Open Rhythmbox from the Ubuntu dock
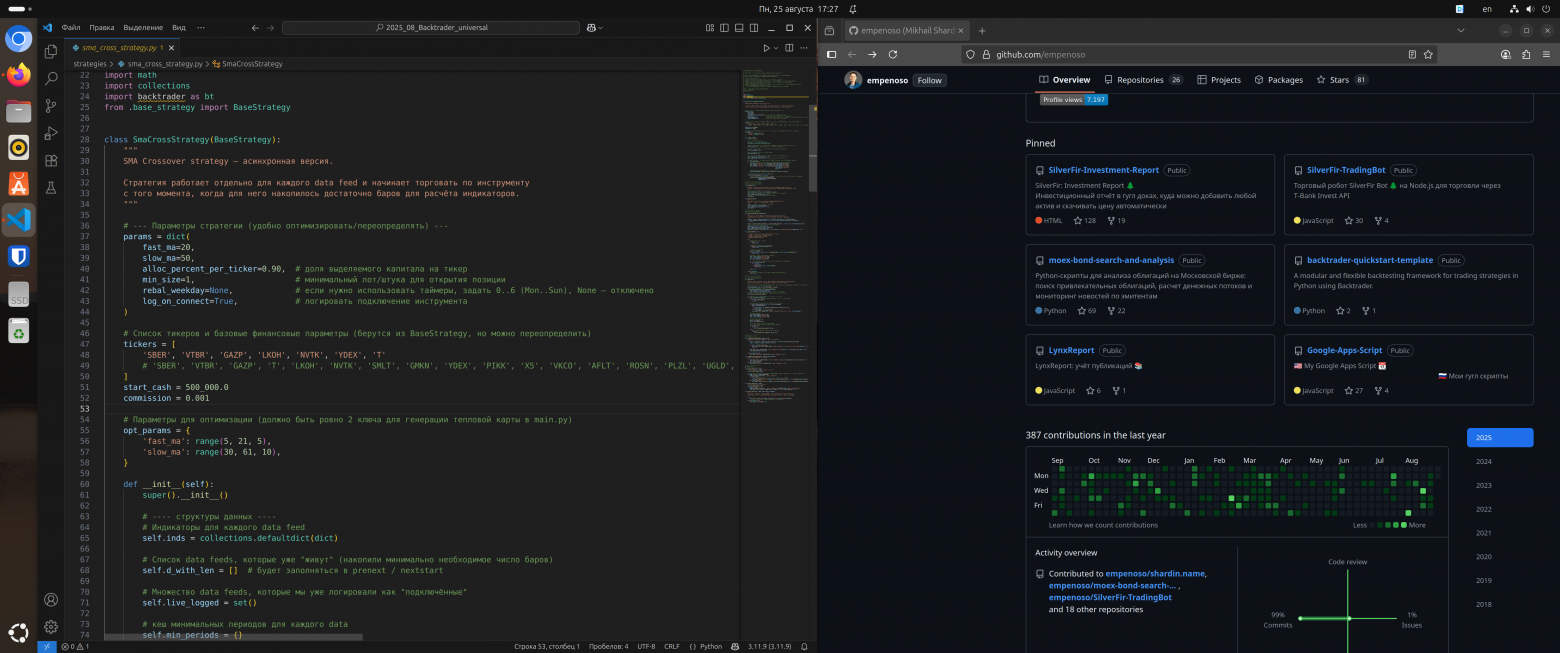Viewport: 1560px width, 653px height. pos(18,148)
